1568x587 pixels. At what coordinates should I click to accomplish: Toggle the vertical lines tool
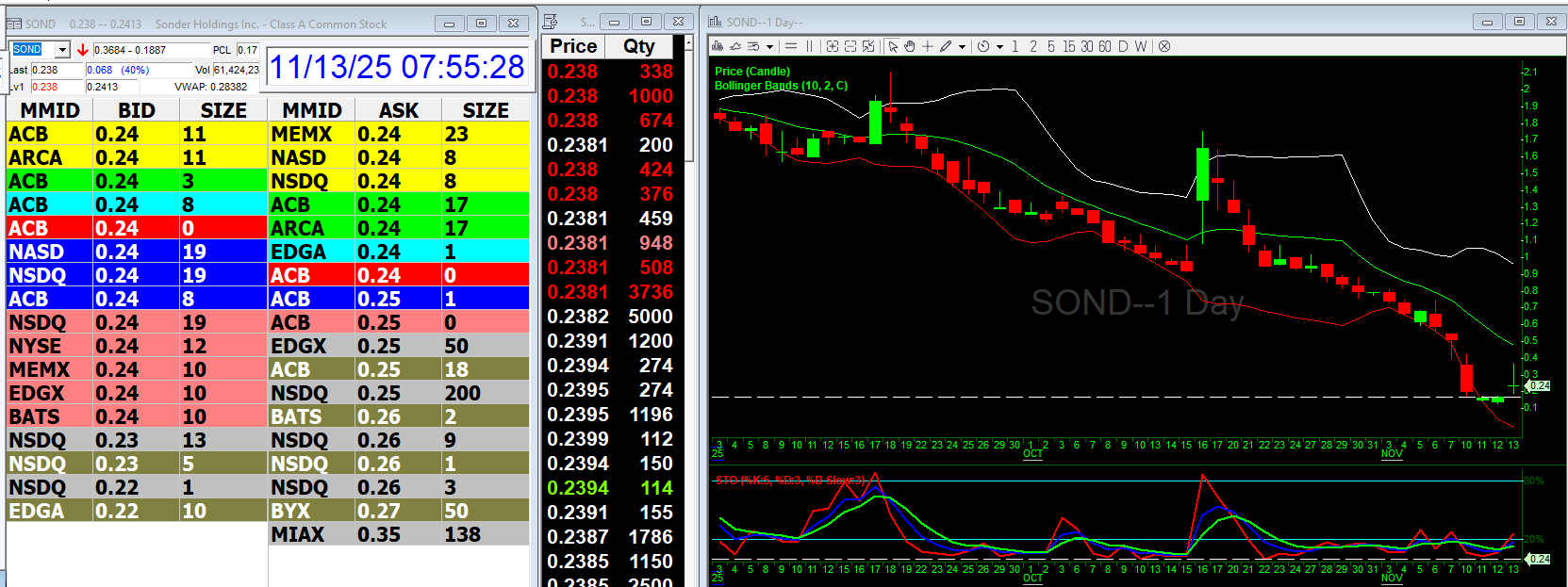pyautogui.click(x=809, y=46)
